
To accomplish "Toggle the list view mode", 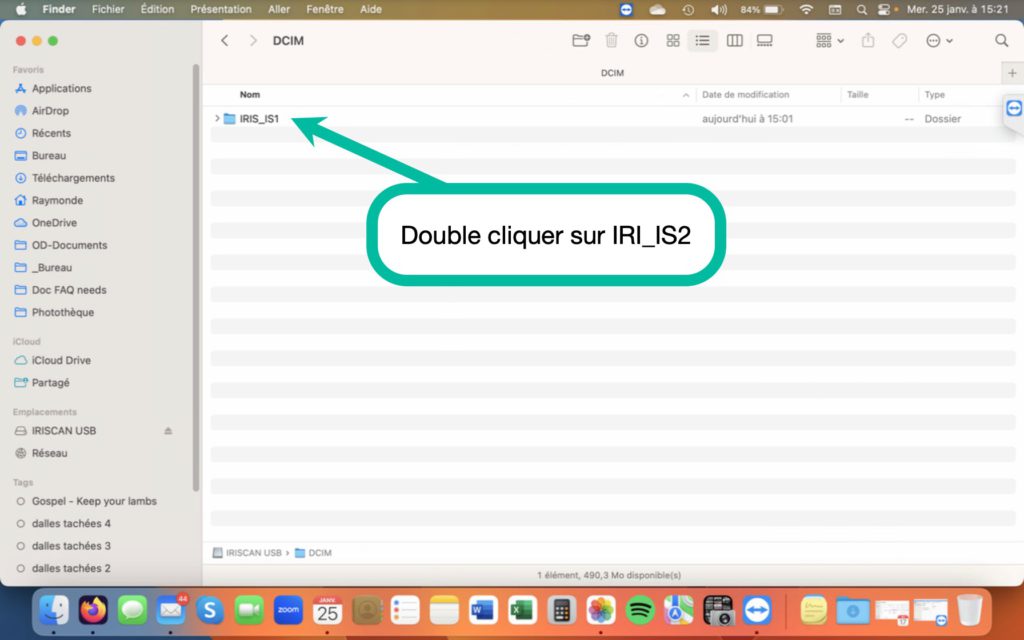I will click(x=703, y=41).
